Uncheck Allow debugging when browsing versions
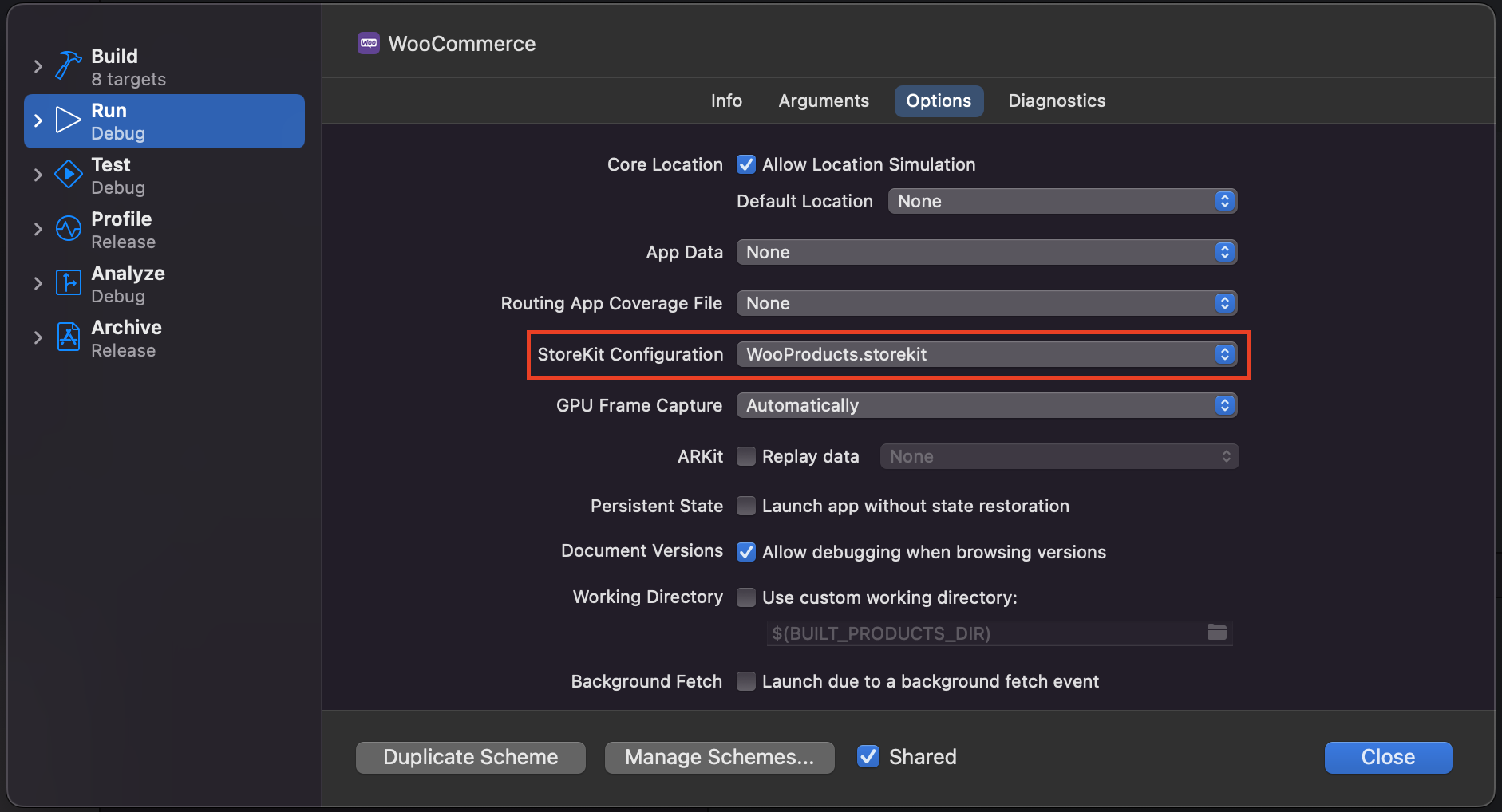 746,552
